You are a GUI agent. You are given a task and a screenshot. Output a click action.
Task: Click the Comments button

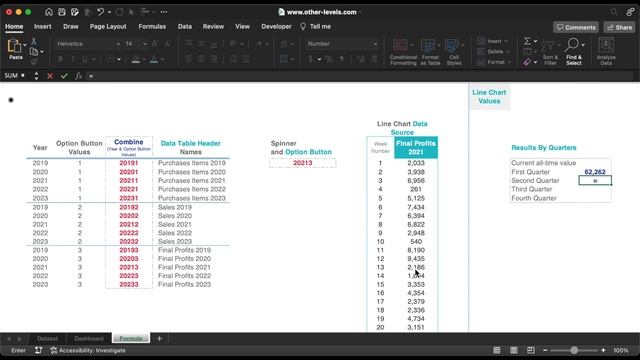(576, 27)
